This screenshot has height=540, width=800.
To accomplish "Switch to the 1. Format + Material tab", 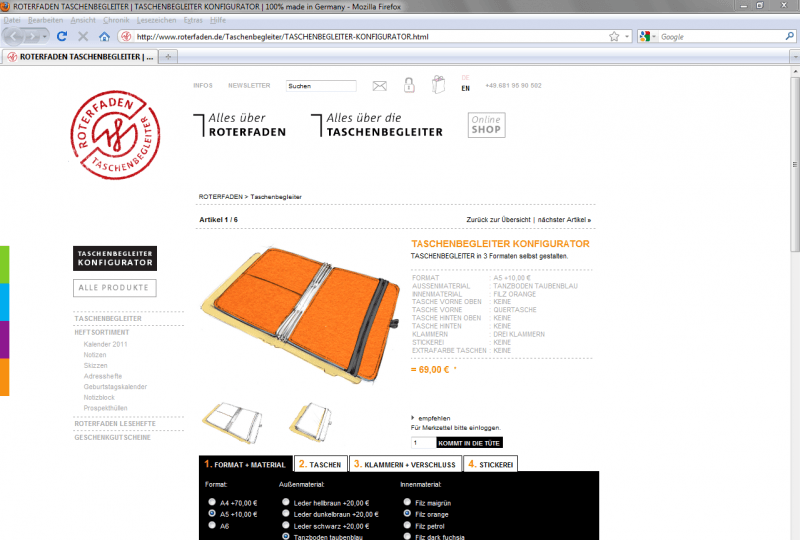I will [245, 464].
